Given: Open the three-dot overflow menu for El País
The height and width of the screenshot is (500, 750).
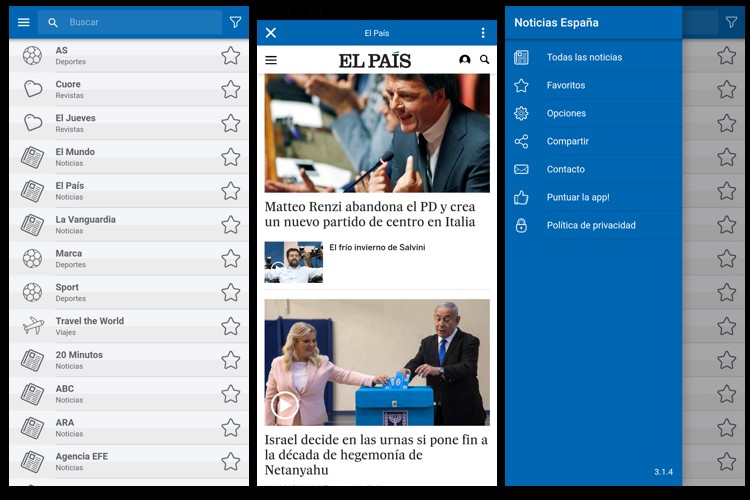Looking at the screenshot, I should click(x=483, y=33).
